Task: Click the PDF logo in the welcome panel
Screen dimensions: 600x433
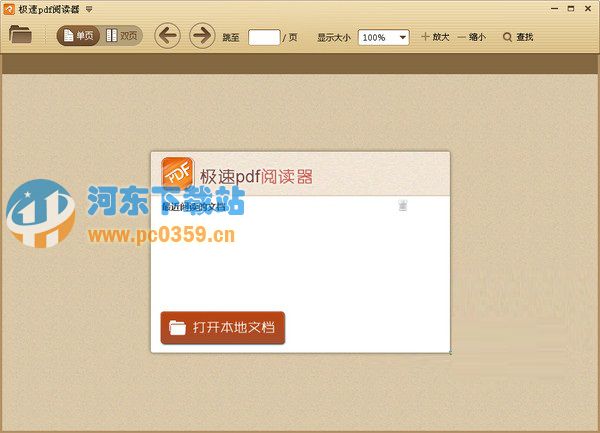Action: (x=177, y=173)
